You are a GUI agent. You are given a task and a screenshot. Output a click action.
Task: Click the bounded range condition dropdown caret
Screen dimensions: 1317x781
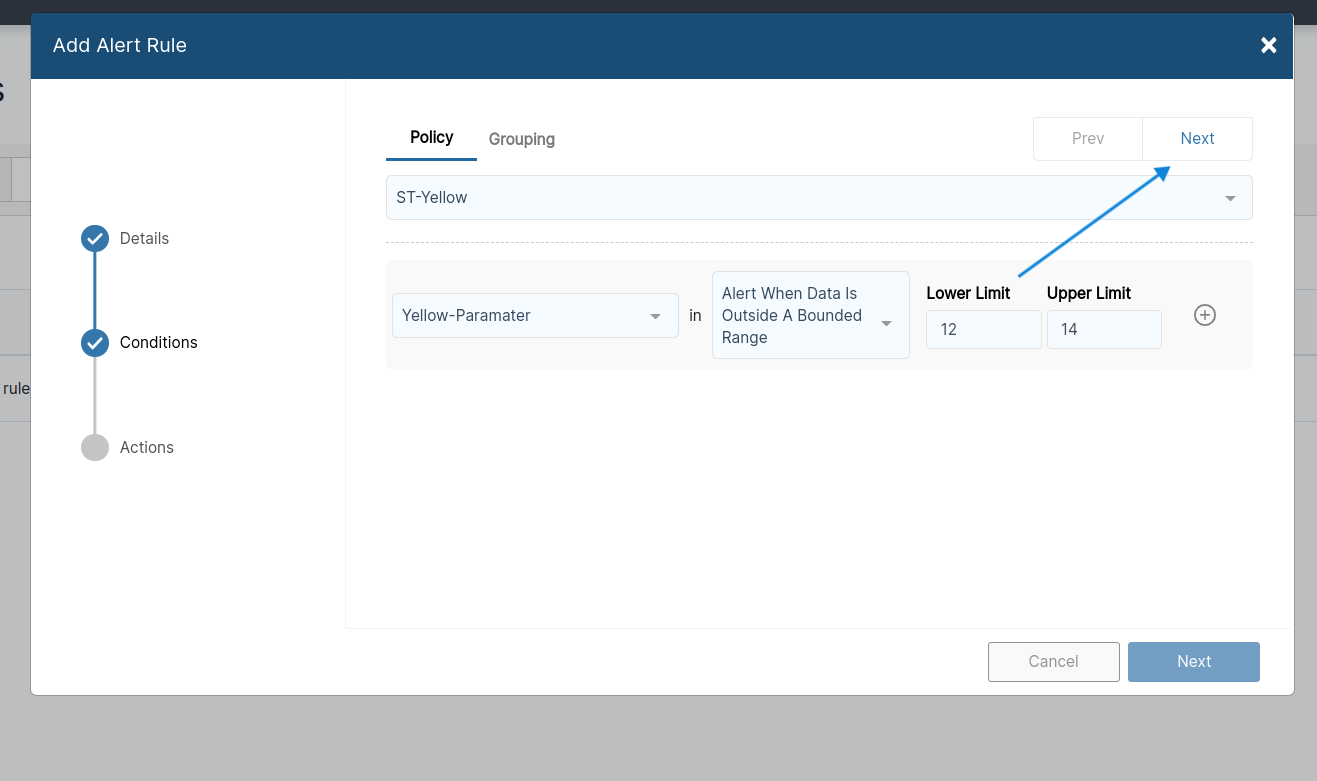coord(886,323)
